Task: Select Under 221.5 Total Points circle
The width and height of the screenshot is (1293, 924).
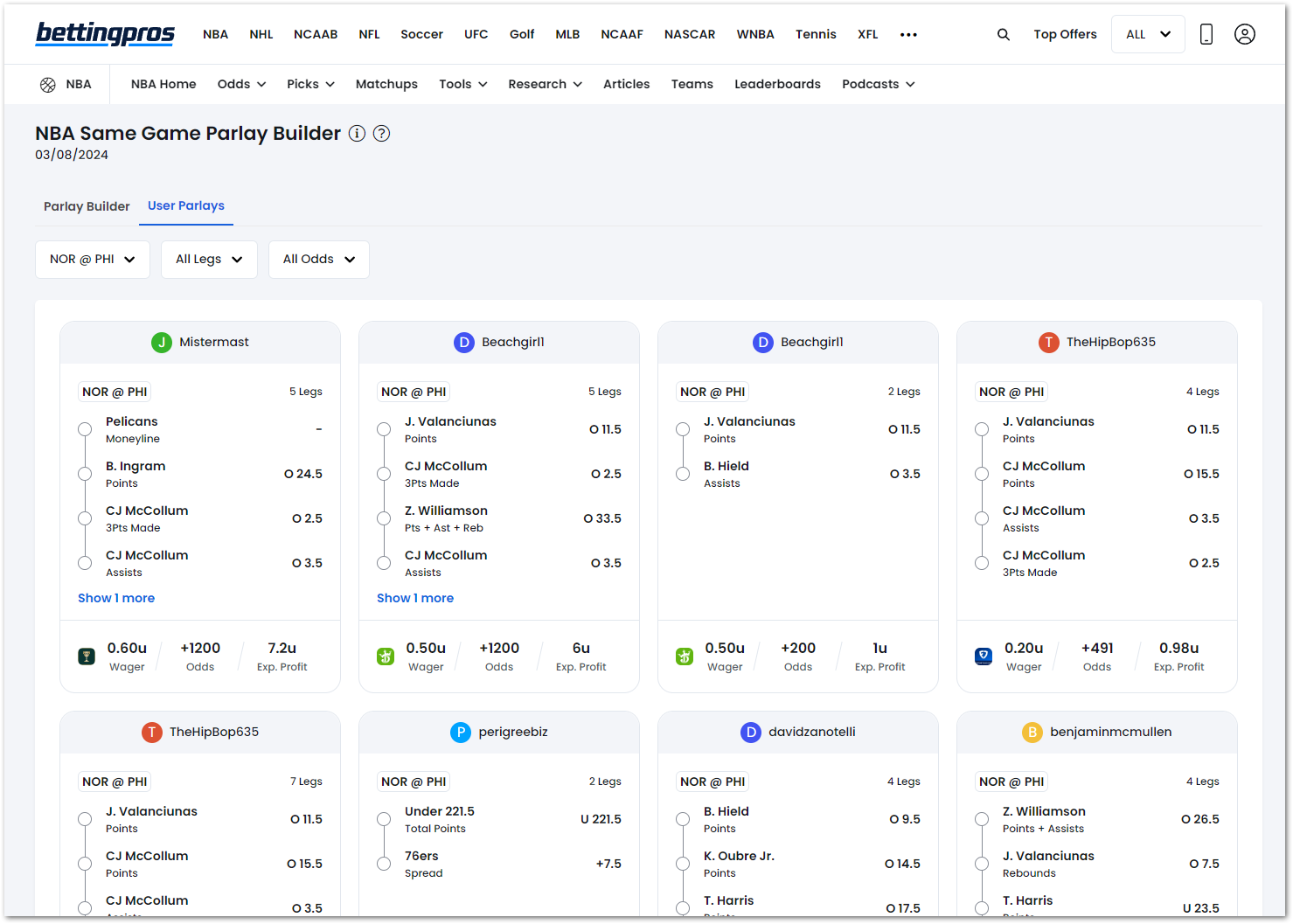Action: coord(384,819)
